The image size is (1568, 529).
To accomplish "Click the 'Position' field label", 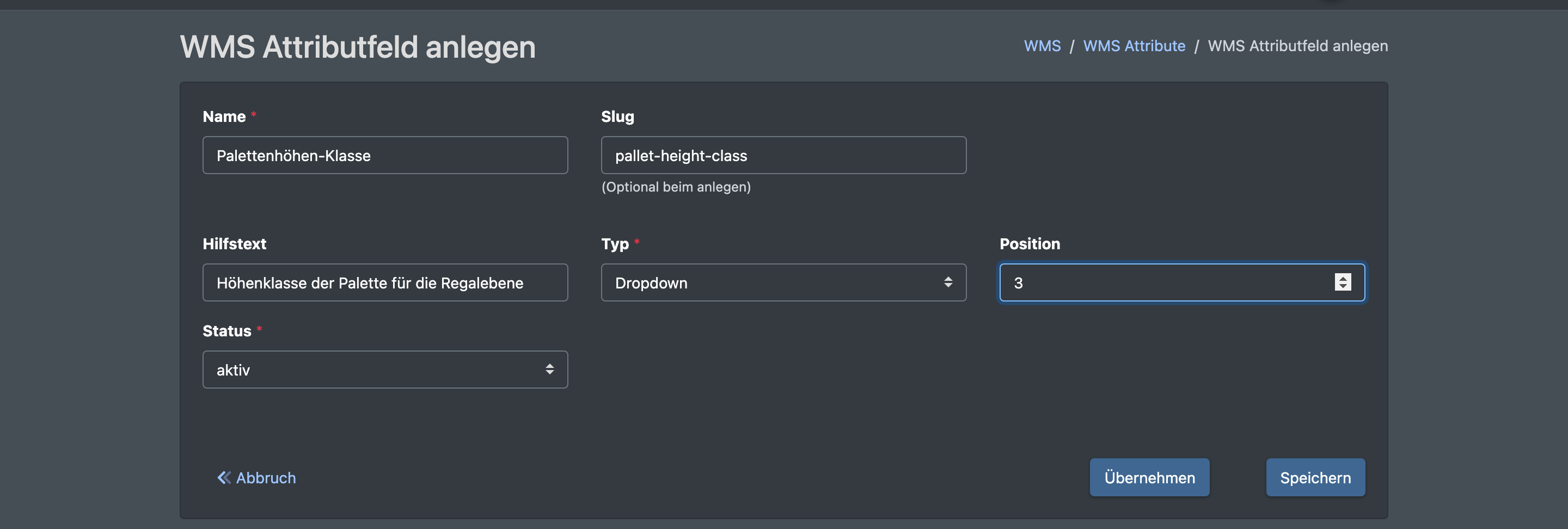I will click(1030, 243).
